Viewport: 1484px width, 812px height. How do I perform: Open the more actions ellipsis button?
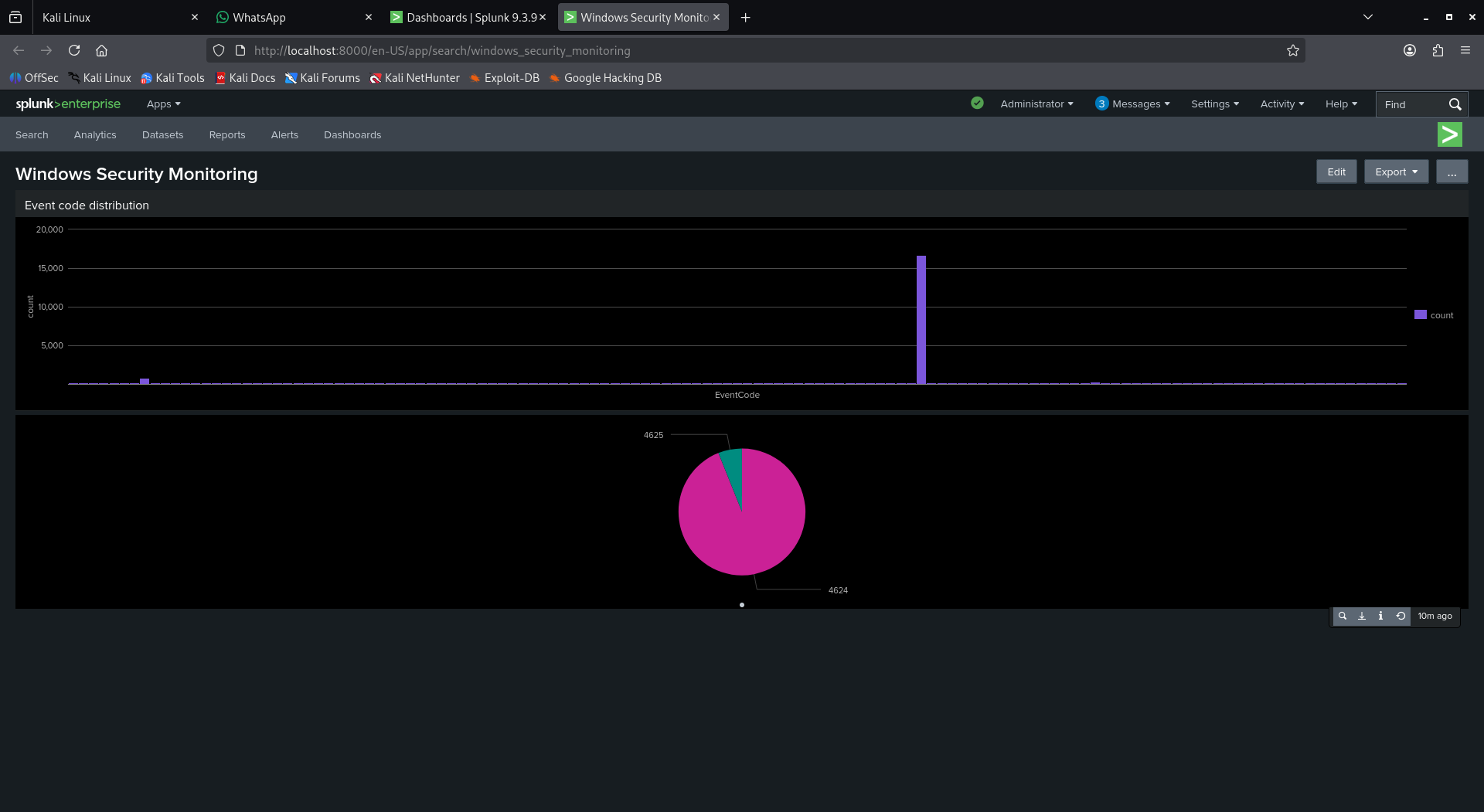(1451, 172)
